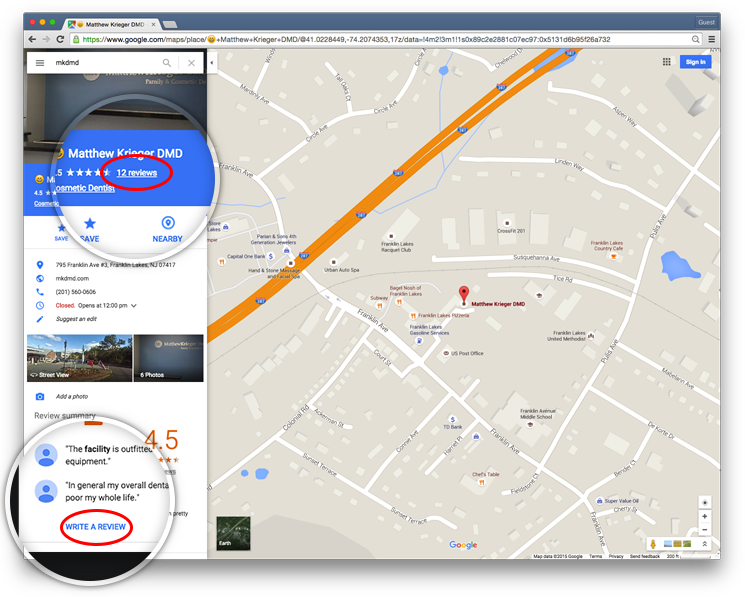745x597 pixels.
Task: Open the Terms link on map footer
Action: point(596,556)
